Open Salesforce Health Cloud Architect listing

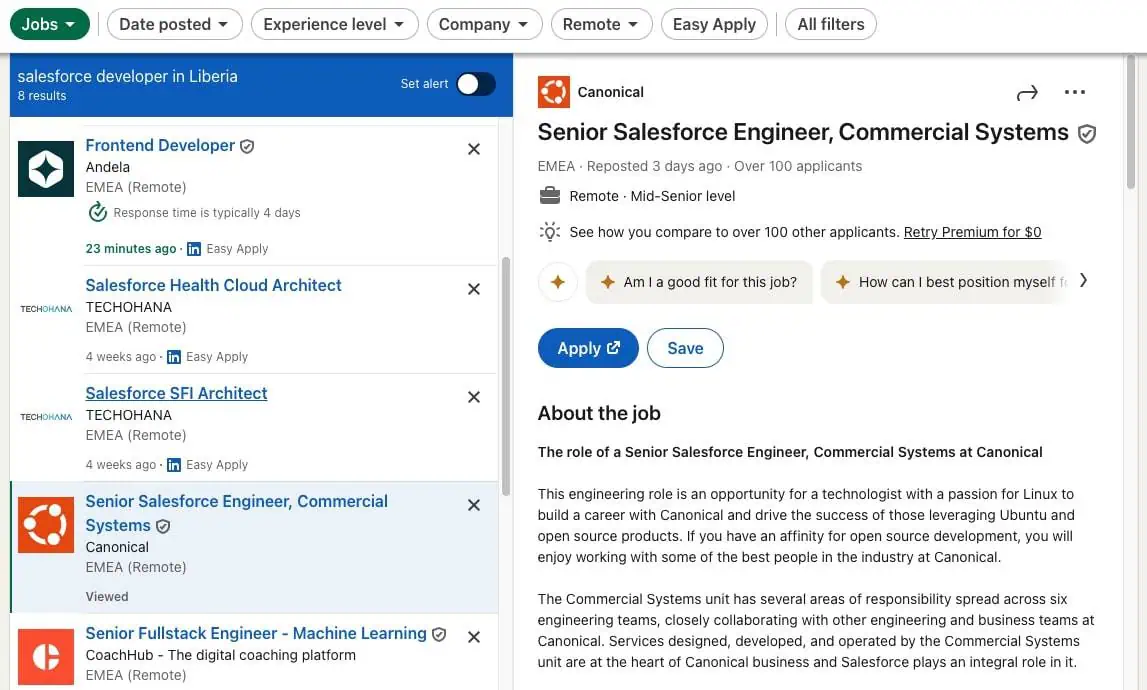(x=214, y=285)
